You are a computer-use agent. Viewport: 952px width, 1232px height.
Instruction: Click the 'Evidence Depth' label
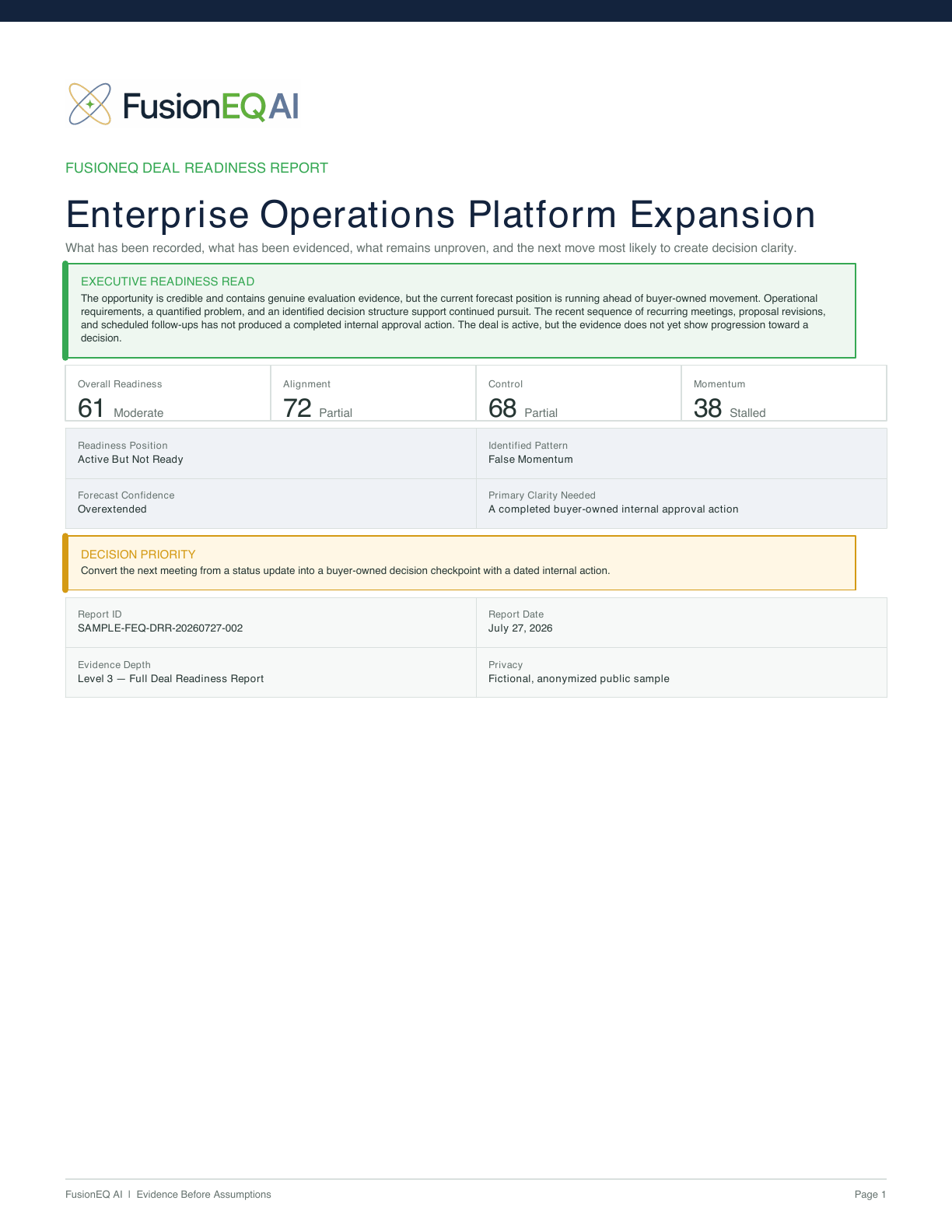114,665
